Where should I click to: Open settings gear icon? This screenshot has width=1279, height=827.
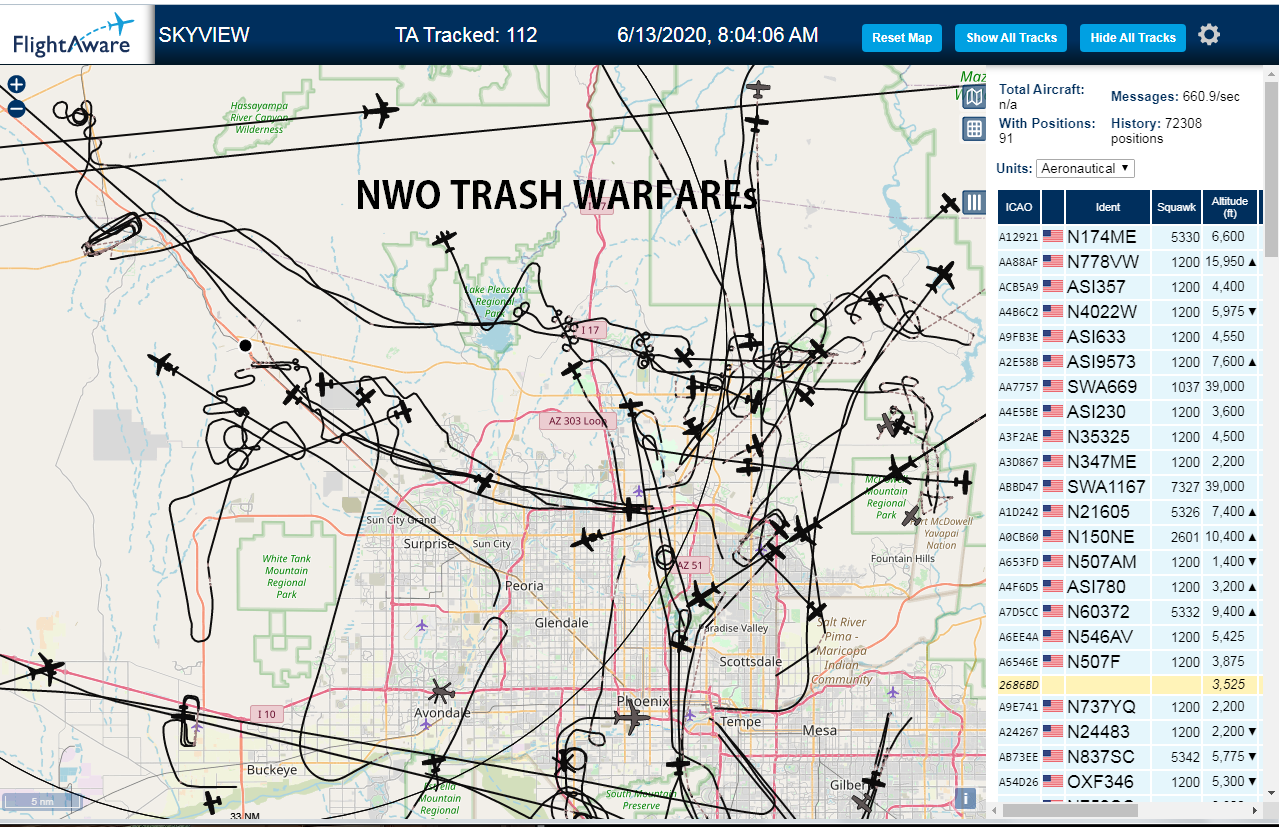(1209, 35)
